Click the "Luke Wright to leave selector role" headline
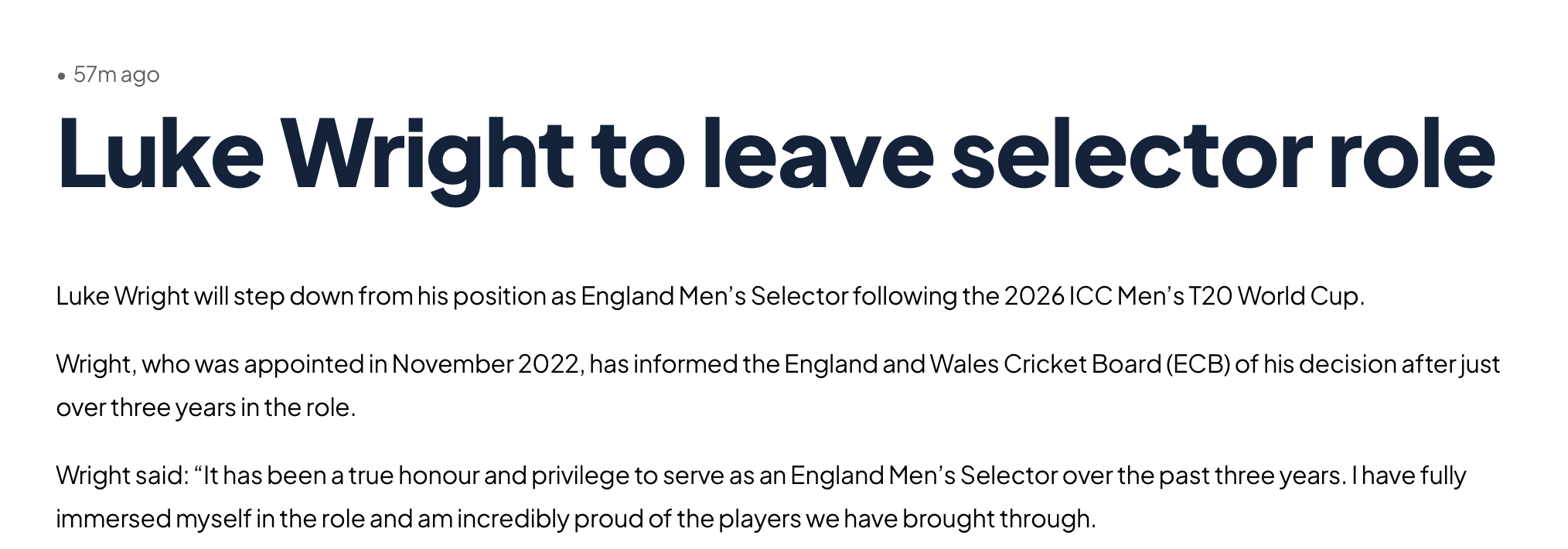The width and height of the screenshot is (1568, 549). click(x=775, y=154)
